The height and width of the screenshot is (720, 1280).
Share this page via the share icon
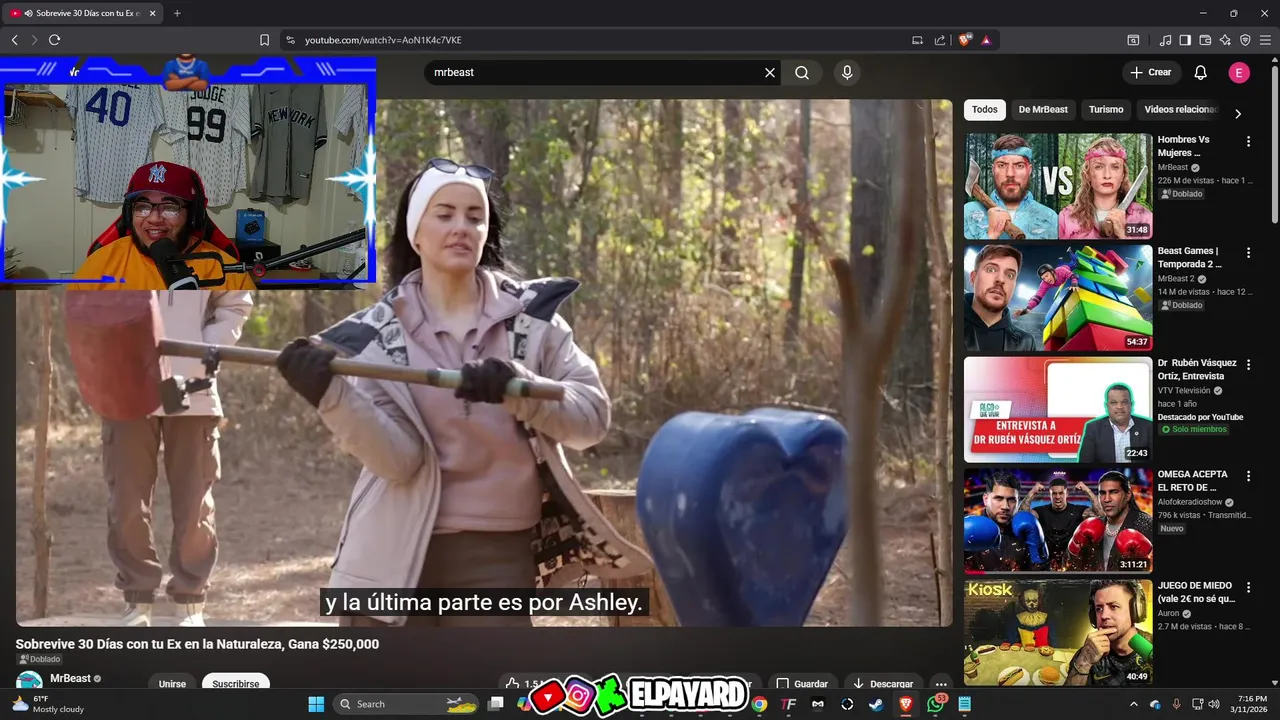940,40
